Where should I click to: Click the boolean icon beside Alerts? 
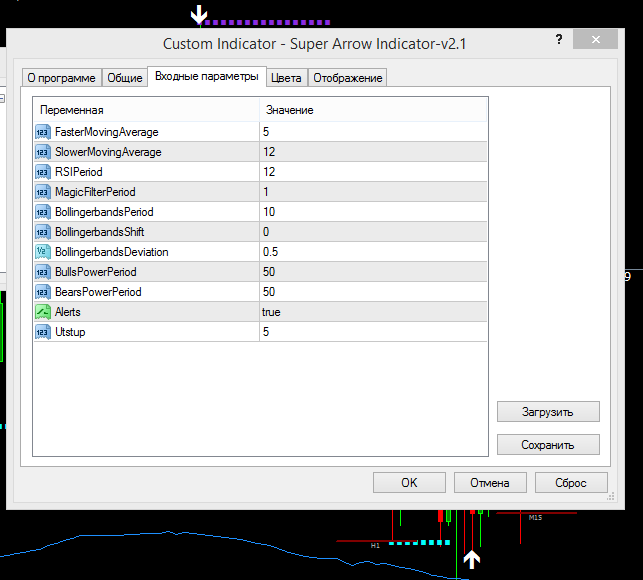(x=43, y=312)
